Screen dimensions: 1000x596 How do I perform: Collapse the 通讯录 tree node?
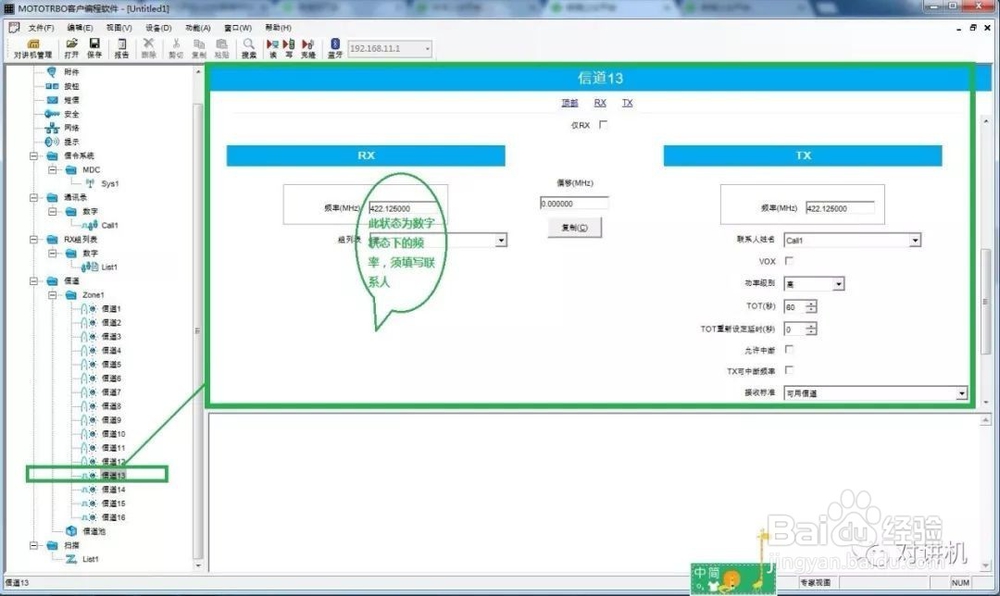click(34, 198)
